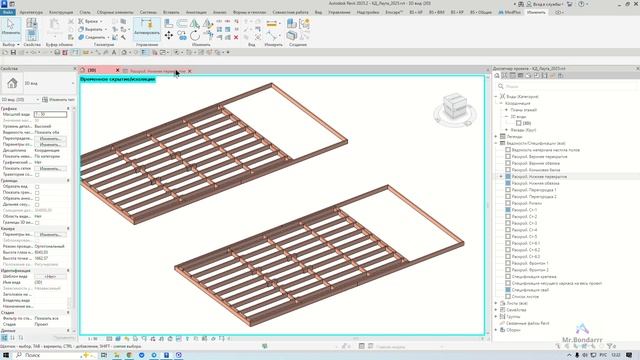Expand the 'Листы (все)' node in Project Browser
Image resolution: width=640 pixels, height=360 pixels.
496,303
